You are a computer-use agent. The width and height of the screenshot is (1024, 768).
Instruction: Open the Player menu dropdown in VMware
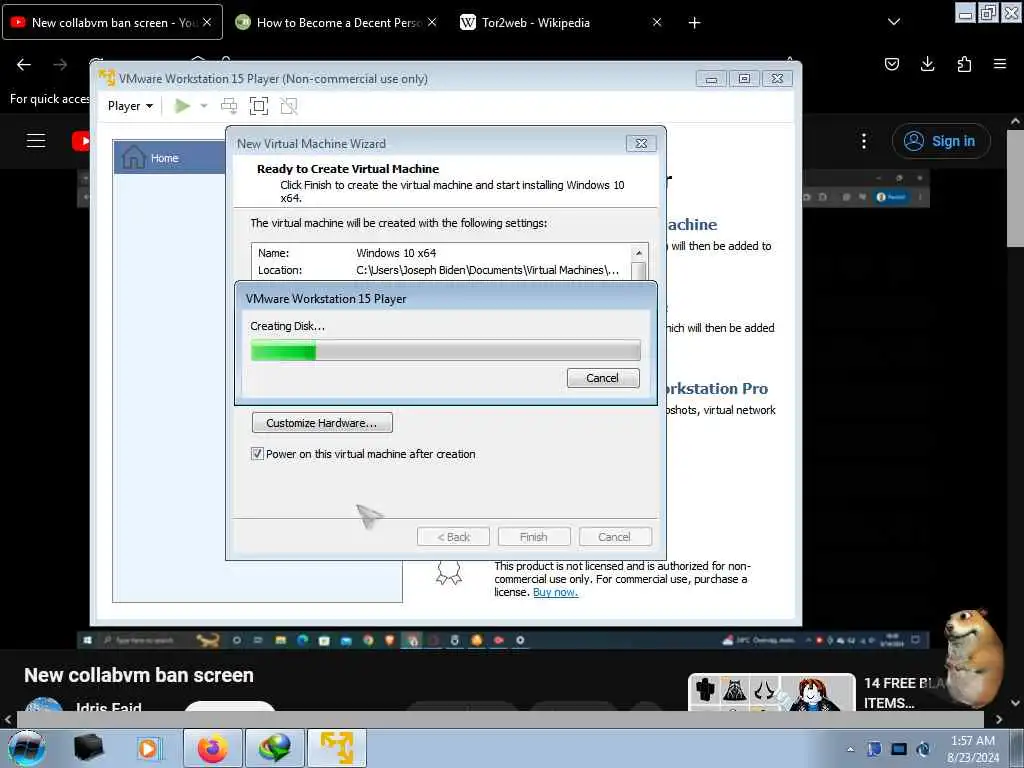pyautogui.click(x=130, y=106)
